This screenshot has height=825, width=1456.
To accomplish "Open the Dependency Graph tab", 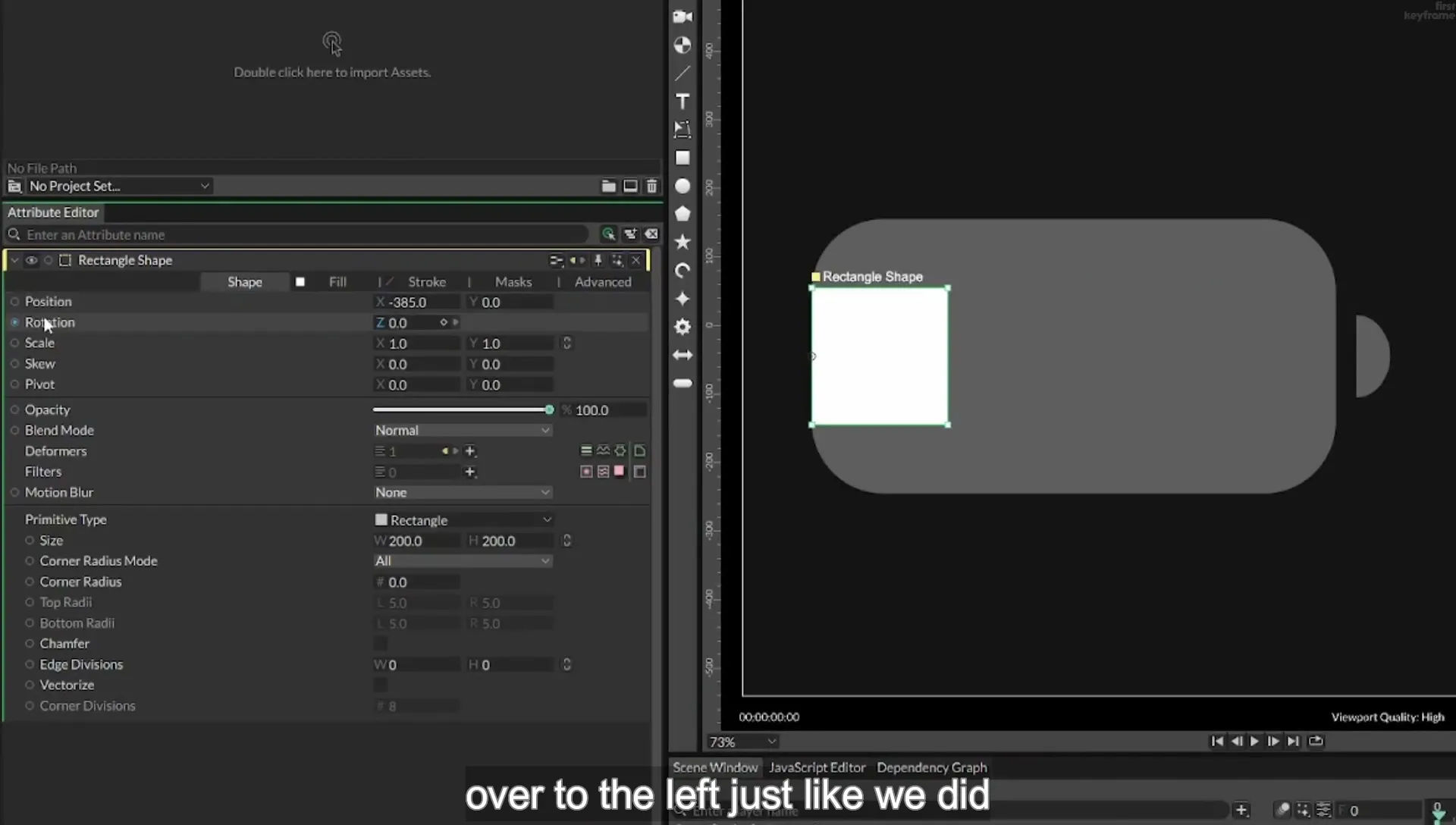I will click(932, 767).
